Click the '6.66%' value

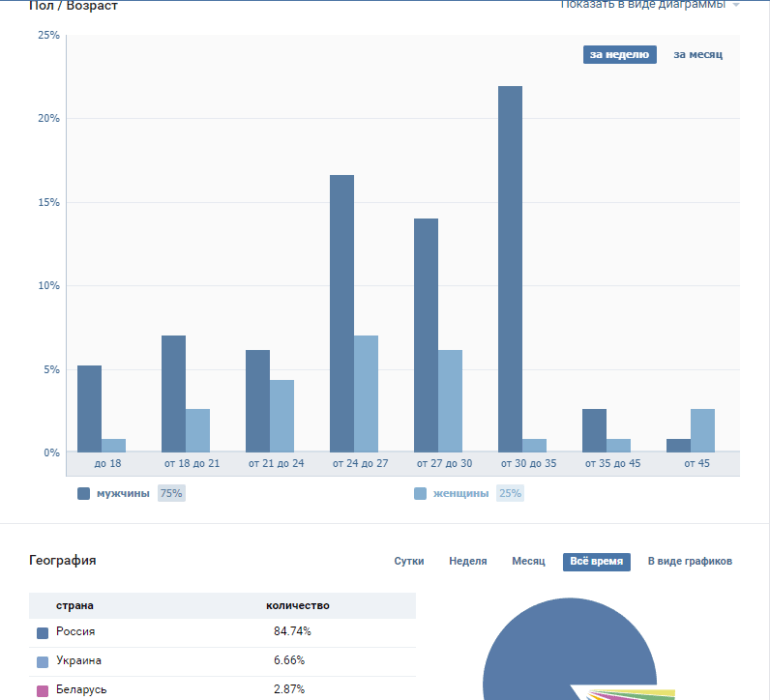point(289,660)
